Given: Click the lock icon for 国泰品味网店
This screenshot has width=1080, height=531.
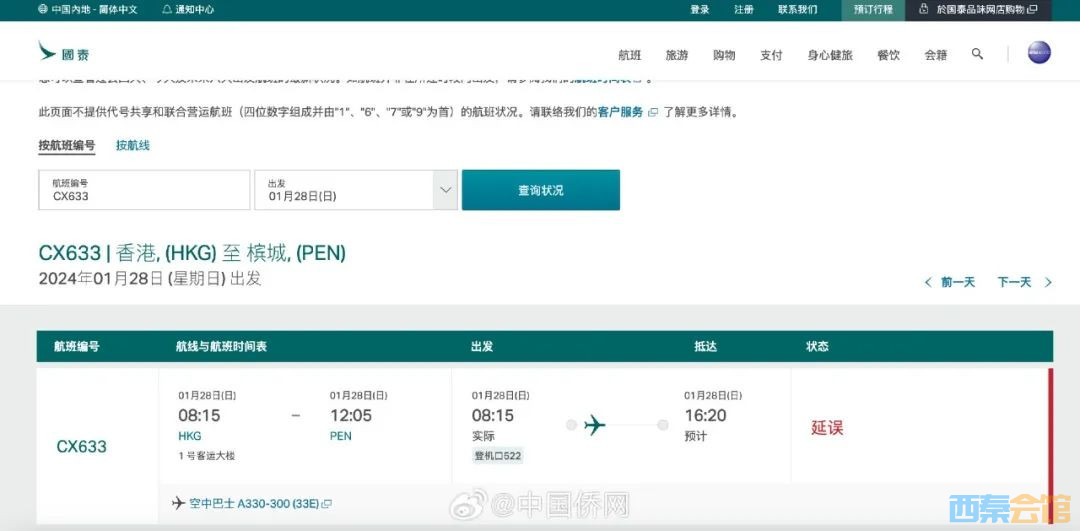Looking at the screenshot, I should pos(925,10).
